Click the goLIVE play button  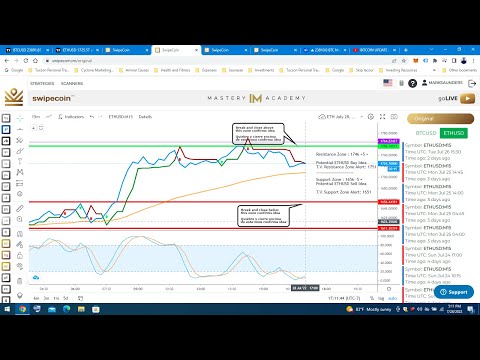click(467, 98)
